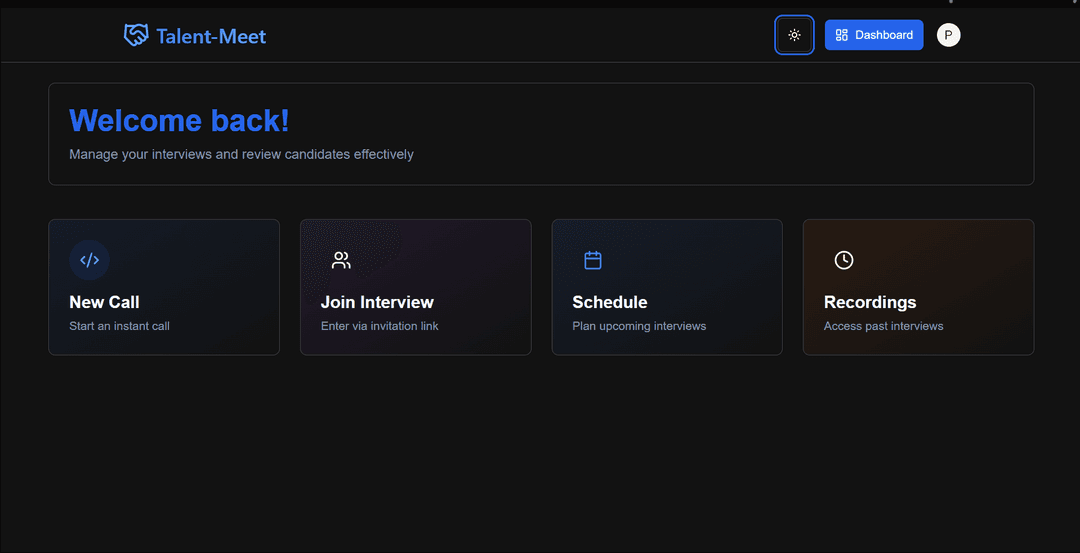Click the clock icon on Recordings card

(844, 260)
